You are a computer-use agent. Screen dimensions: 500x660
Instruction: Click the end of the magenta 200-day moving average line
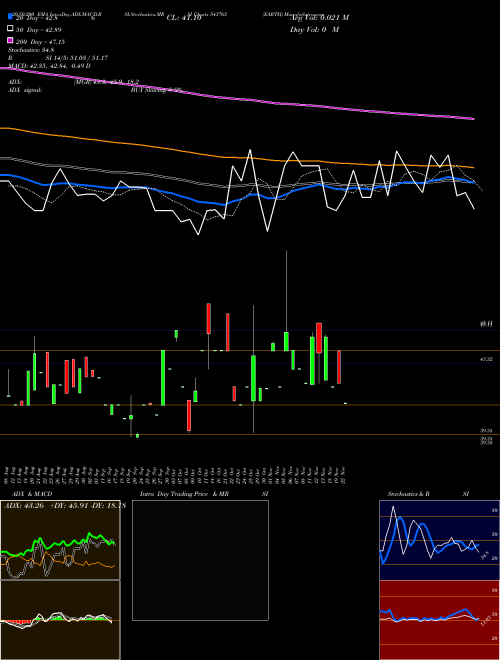(473, 119)
